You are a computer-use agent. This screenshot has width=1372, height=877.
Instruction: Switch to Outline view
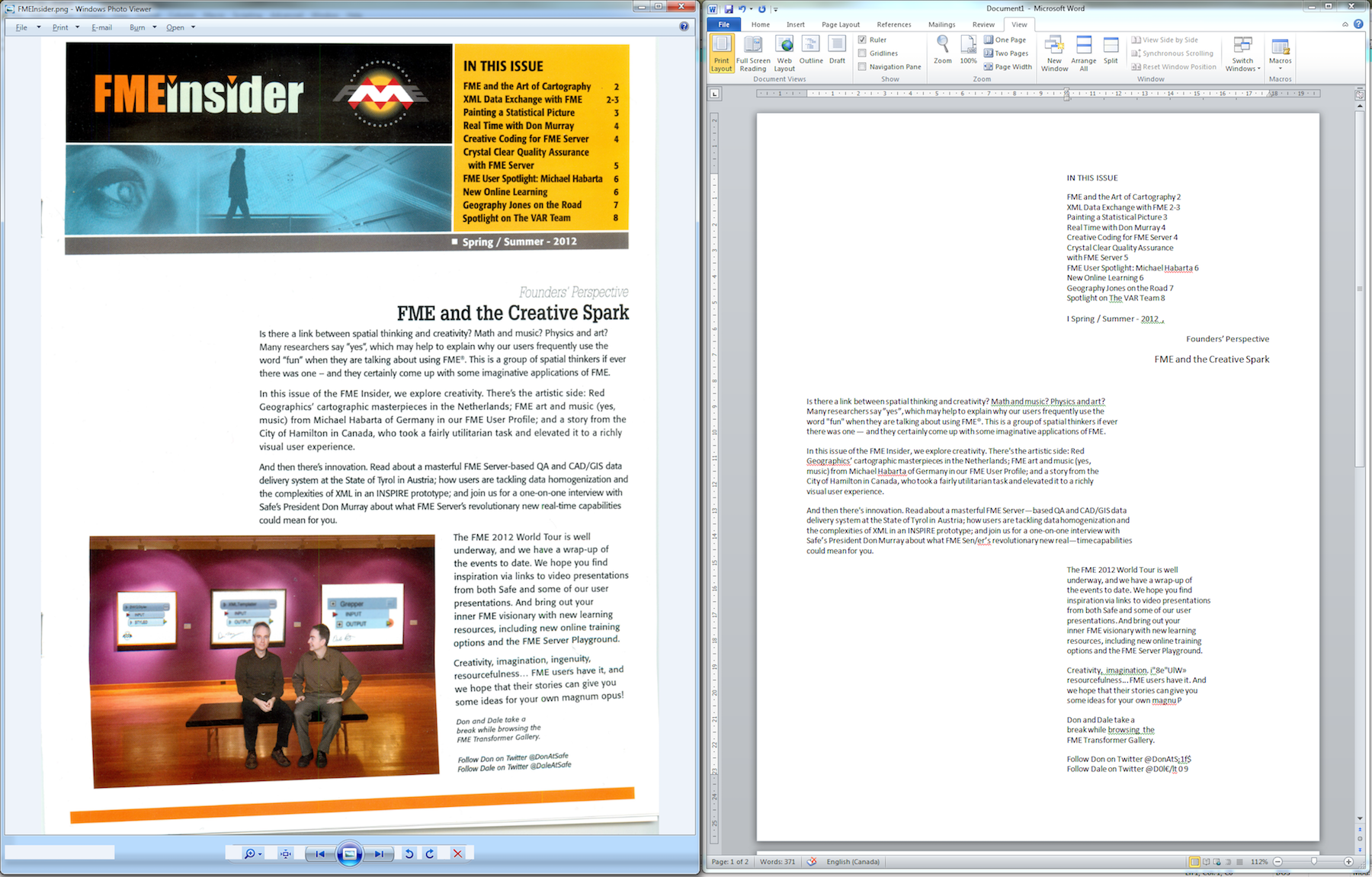[x=811, y=50]
